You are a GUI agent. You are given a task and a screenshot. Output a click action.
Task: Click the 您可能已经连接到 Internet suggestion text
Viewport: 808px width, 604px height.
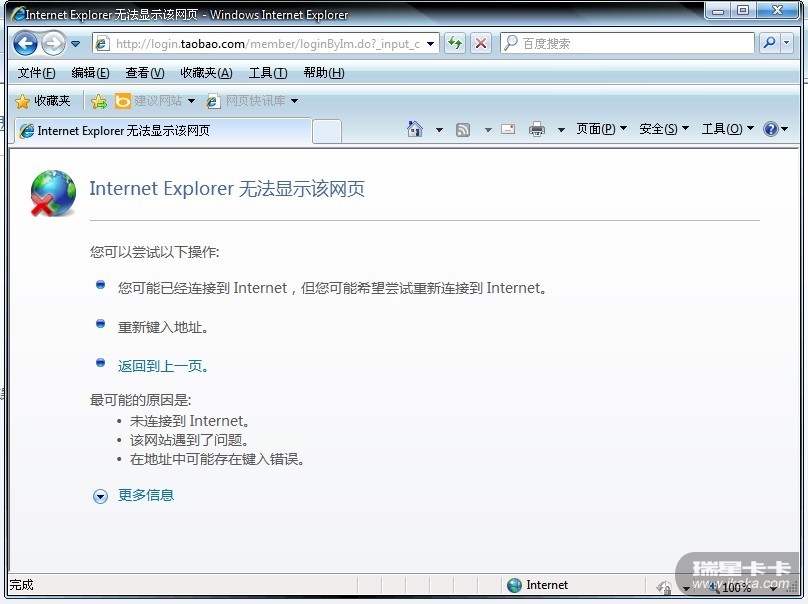331,288
